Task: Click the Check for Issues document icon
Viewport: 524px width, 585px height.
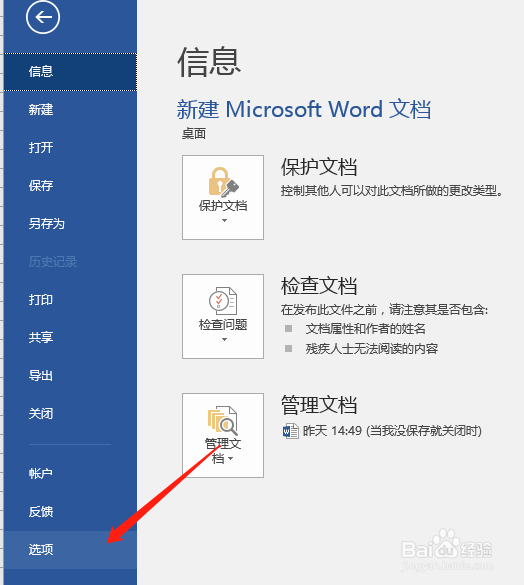Action: (222, 301)
